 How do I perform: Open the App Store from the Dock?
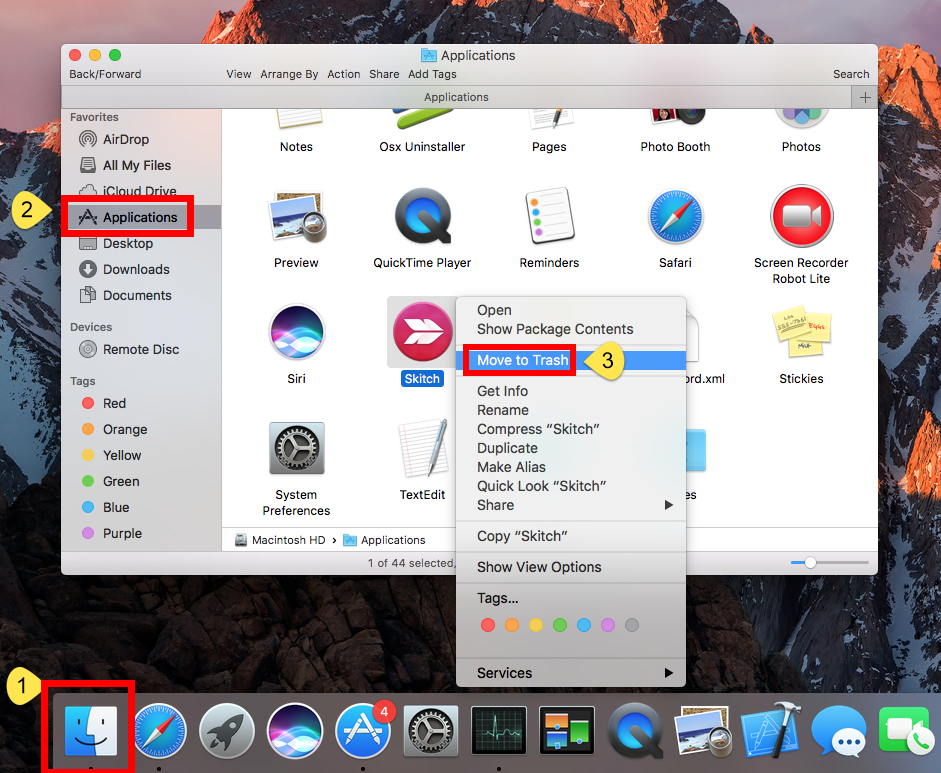click(x=363, y=730)
